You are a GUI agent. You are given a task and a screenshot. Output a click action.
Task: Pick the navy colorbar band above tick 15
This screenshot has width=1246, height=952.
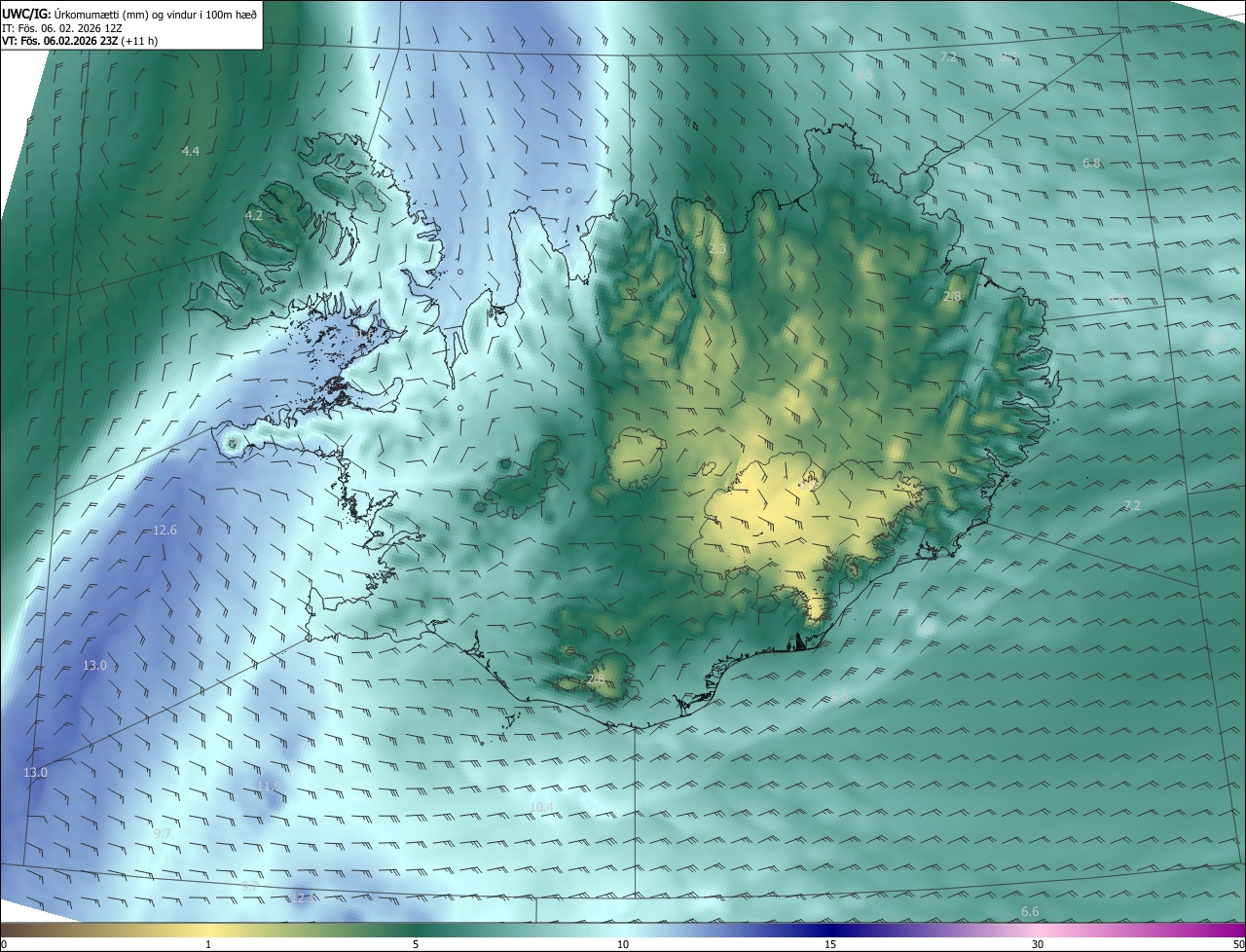point(830,930)
